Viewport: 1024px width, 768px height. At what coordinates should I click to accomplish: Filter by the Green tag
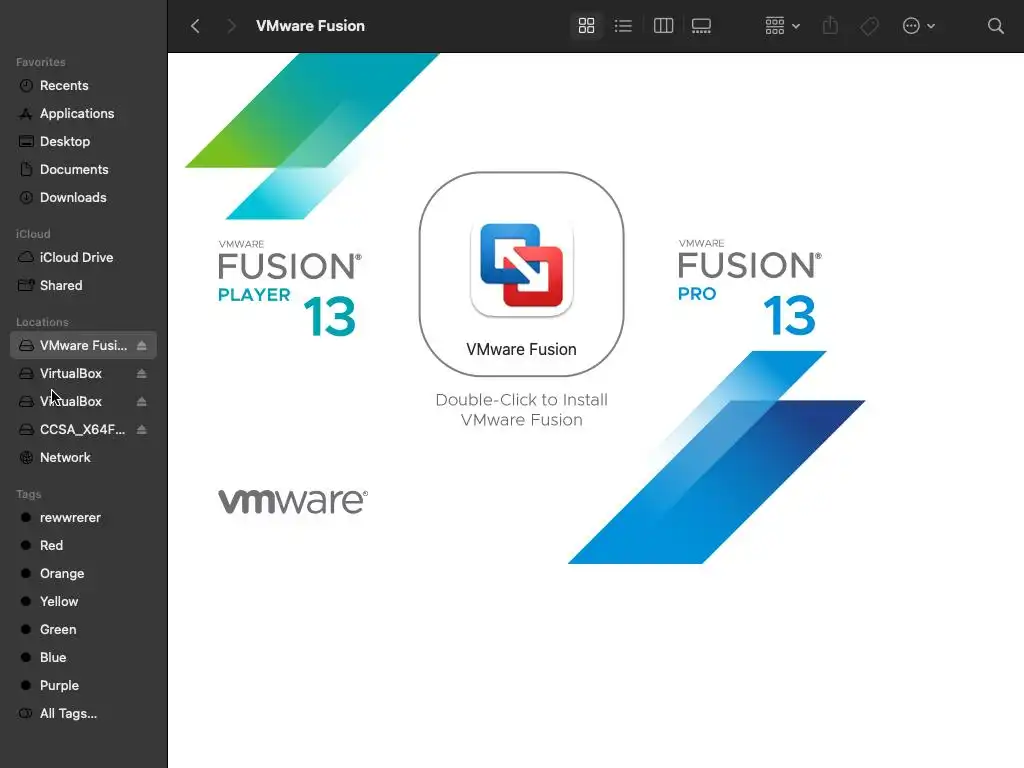click(x=84, y=630)
